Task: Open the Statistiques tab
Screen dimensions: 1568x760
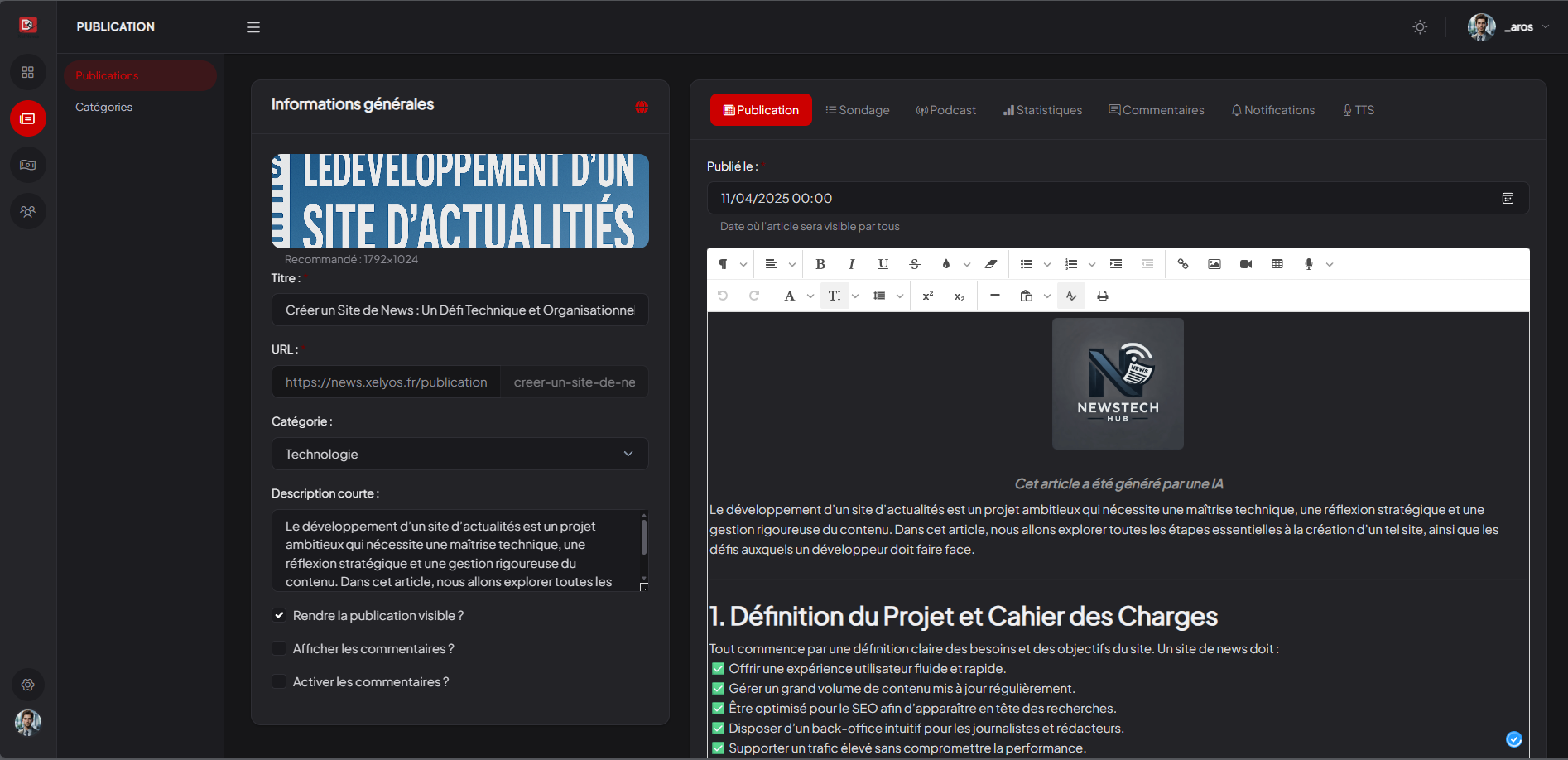Action: (1041, 110)
